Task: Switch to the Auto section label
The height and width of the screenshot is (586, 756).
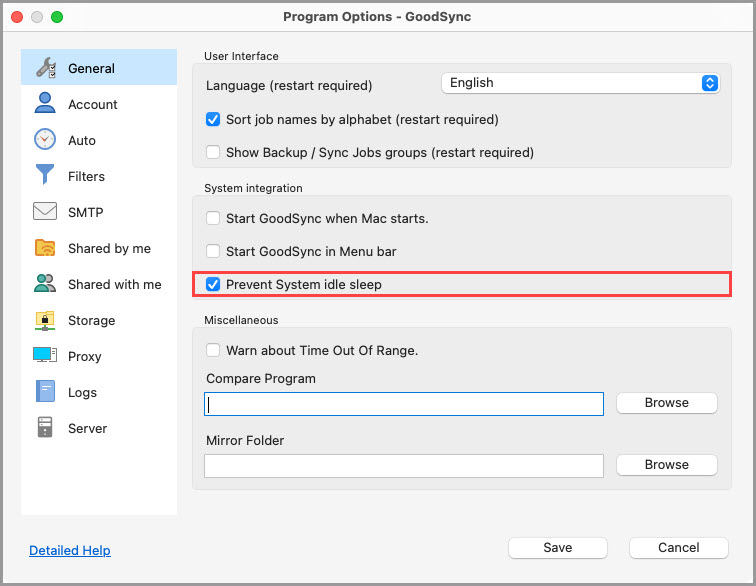Action: point(82,140)
